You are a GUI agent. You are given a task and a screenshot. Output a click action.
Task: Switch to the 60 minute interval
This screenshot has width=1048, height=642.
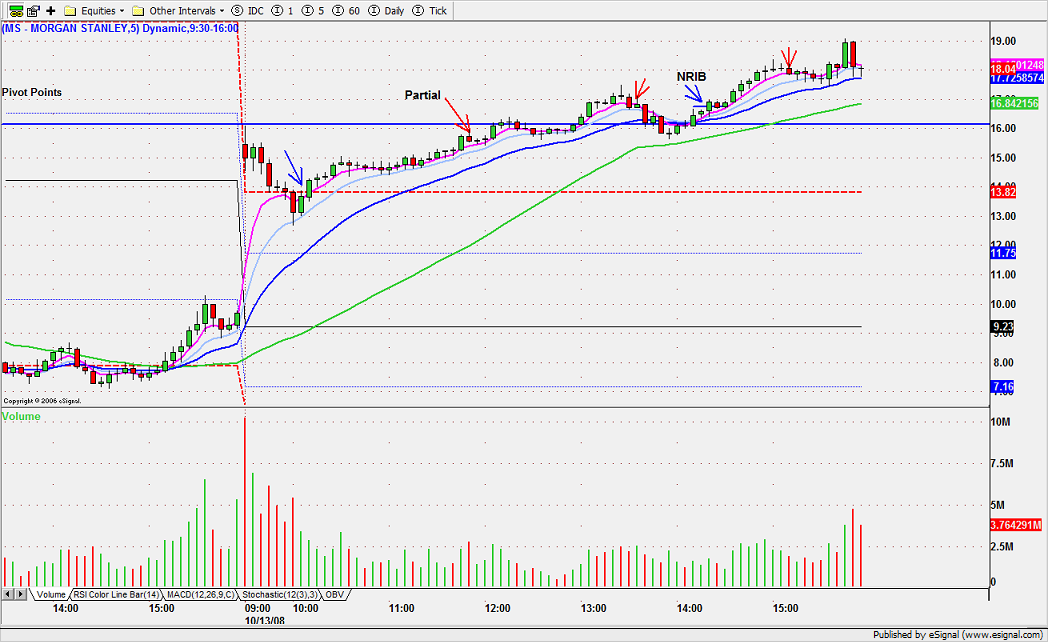point(345,11)
